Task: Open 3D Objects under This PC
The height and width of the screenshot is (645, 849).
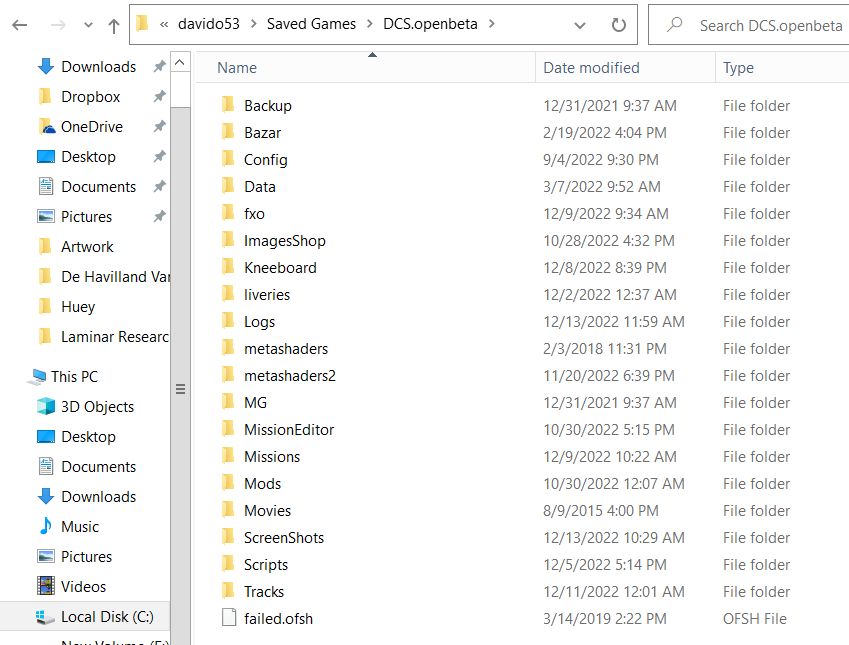Action: coord(97,407)
